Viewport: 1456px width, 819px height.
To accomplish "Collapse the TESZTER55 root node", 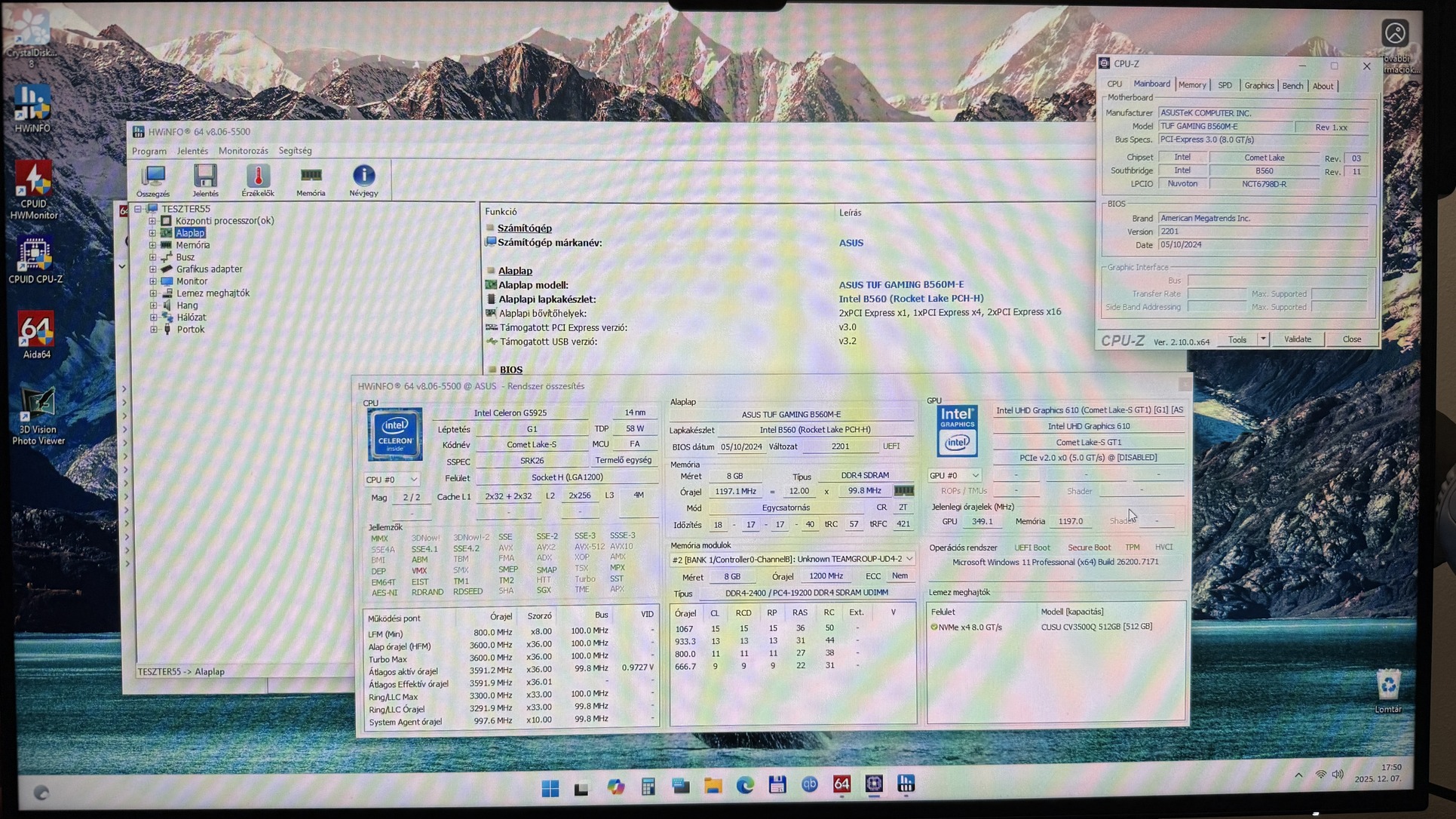I will (138, 209).
